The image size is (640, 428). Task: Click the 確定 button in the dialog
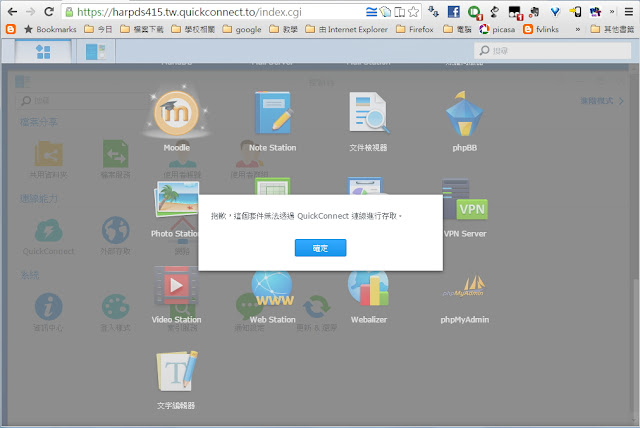pos(320,248)
